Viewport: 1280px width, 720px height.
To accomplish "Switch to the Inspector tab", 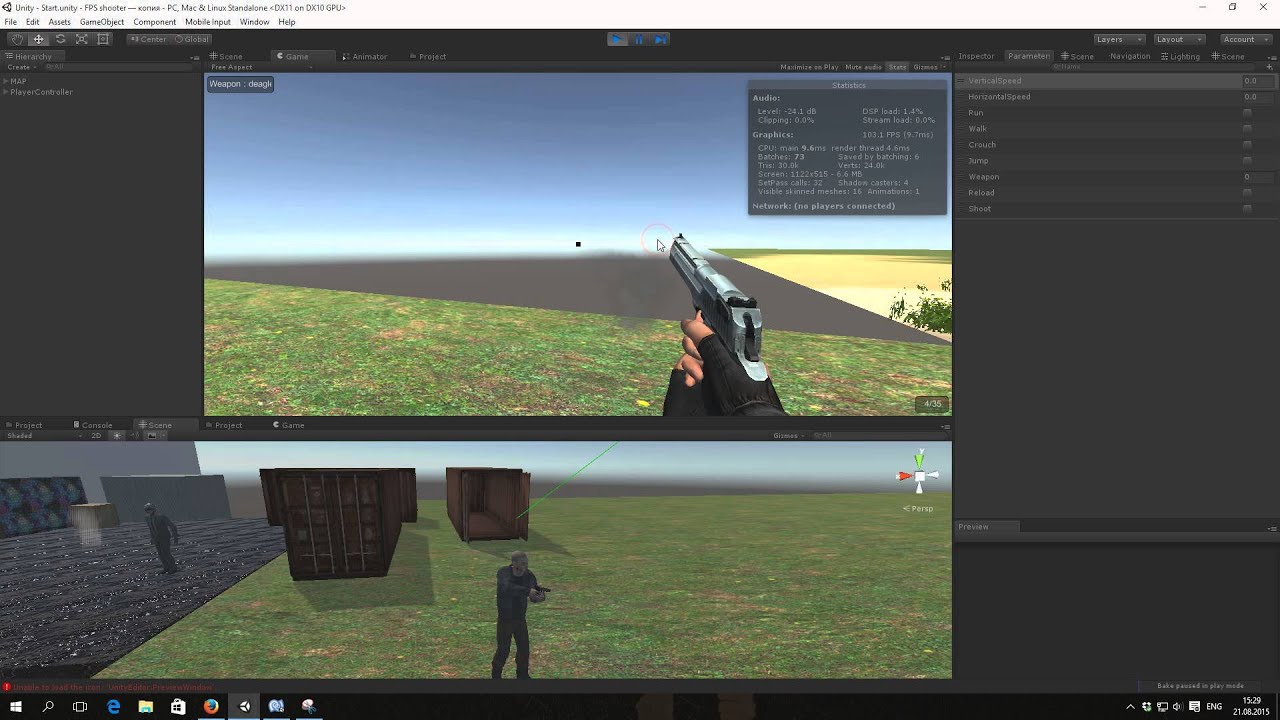I will tap(976, 56).
